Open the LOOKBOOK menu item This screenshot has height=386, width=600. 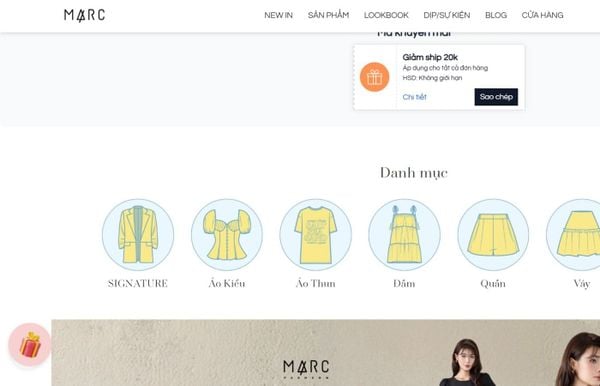point(386,15)
